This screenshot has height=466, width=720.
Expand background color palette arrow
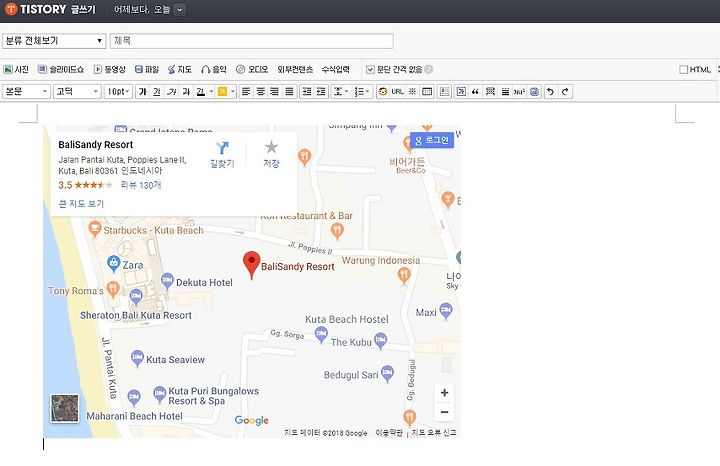pyautogui.click(x=233, y=92)
